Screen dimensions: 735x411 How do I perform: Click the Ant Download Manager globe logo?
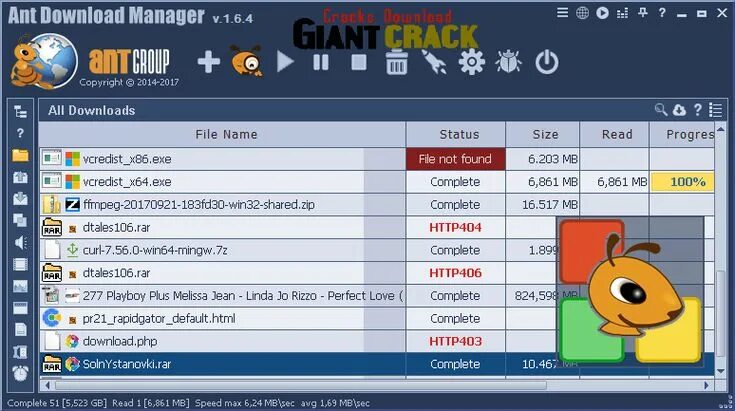point(43,61)
